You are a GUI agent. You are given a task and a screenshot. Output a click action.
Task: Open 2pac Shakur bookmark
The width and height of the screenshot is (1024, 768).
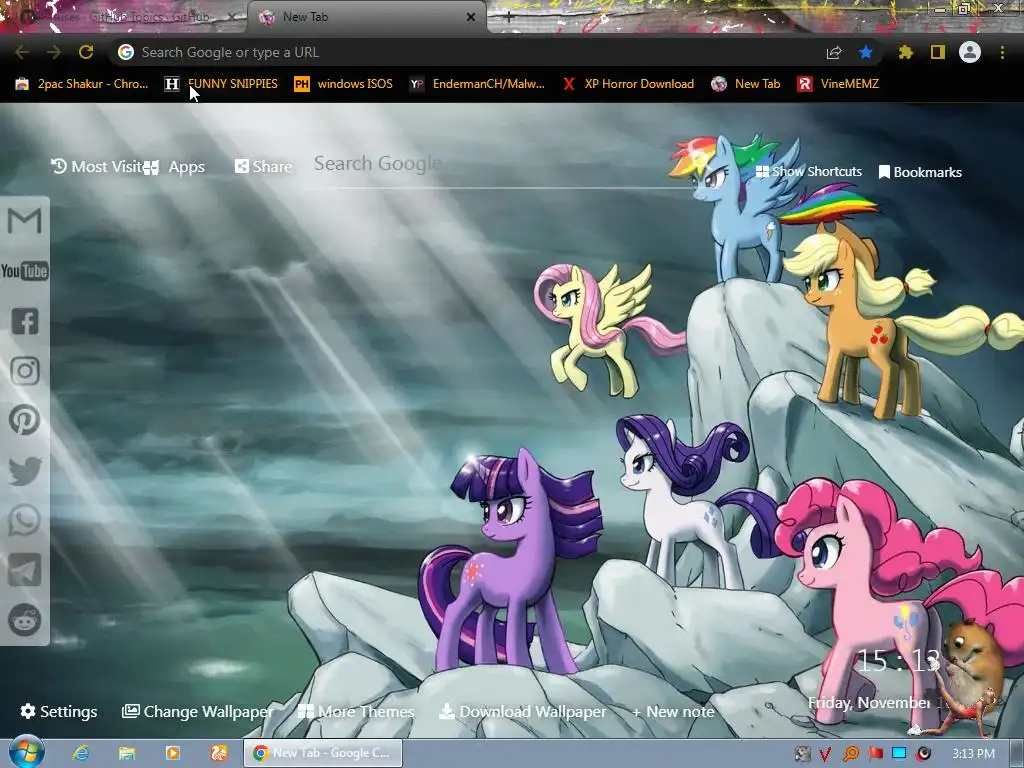click(82, 84)
